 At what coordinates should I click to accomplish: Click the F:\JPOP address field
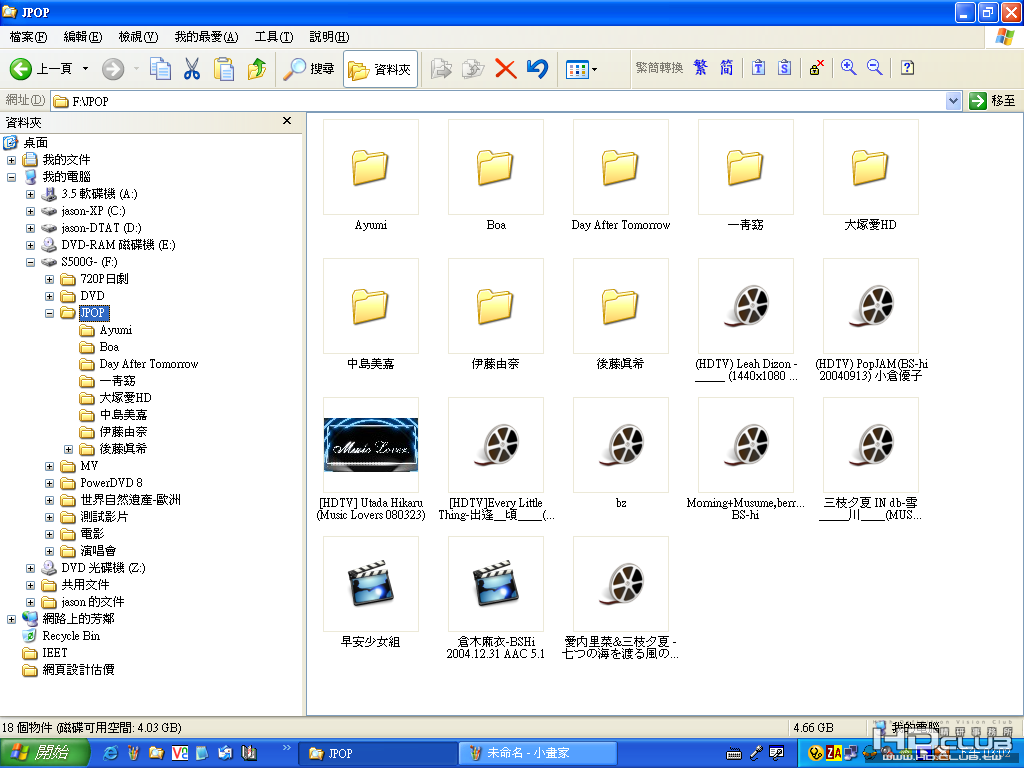498,101
